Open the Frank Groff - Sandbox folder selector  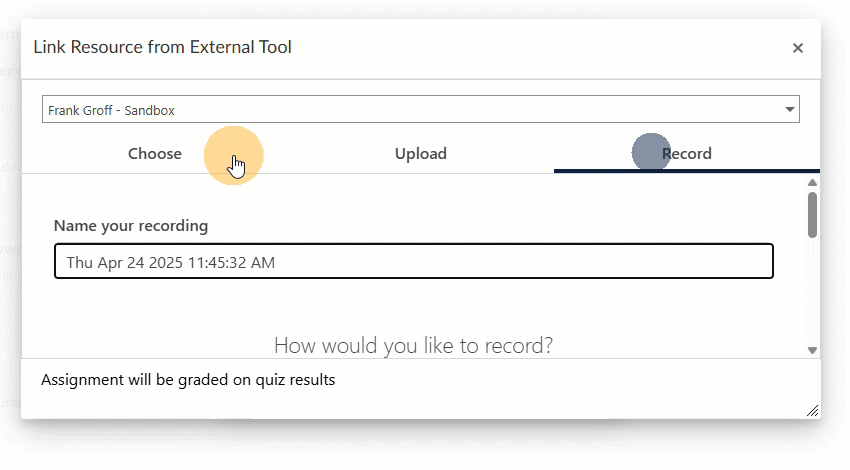click(x=410, y=110)
